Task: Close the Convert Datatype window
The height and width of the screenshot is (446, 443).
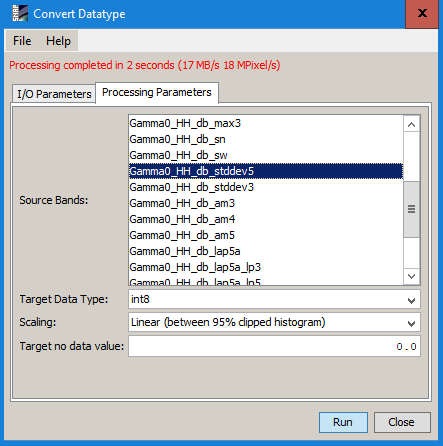Action: [x=422, y=14]
